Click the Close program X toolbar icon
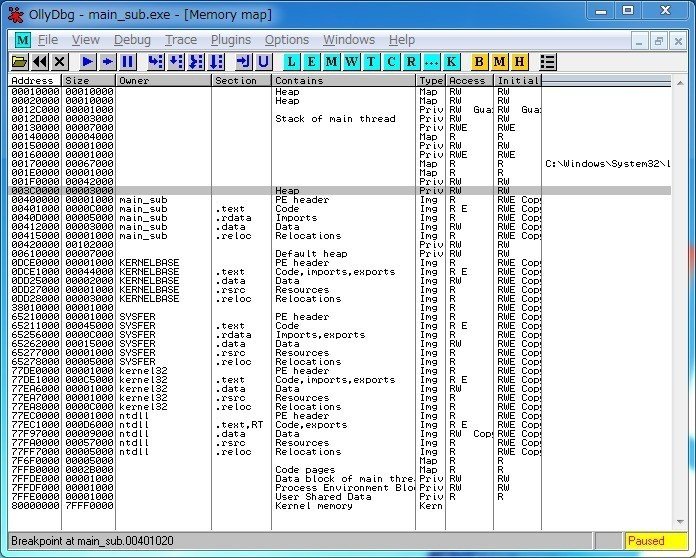The image size is (696, 558). pos(59,62)
